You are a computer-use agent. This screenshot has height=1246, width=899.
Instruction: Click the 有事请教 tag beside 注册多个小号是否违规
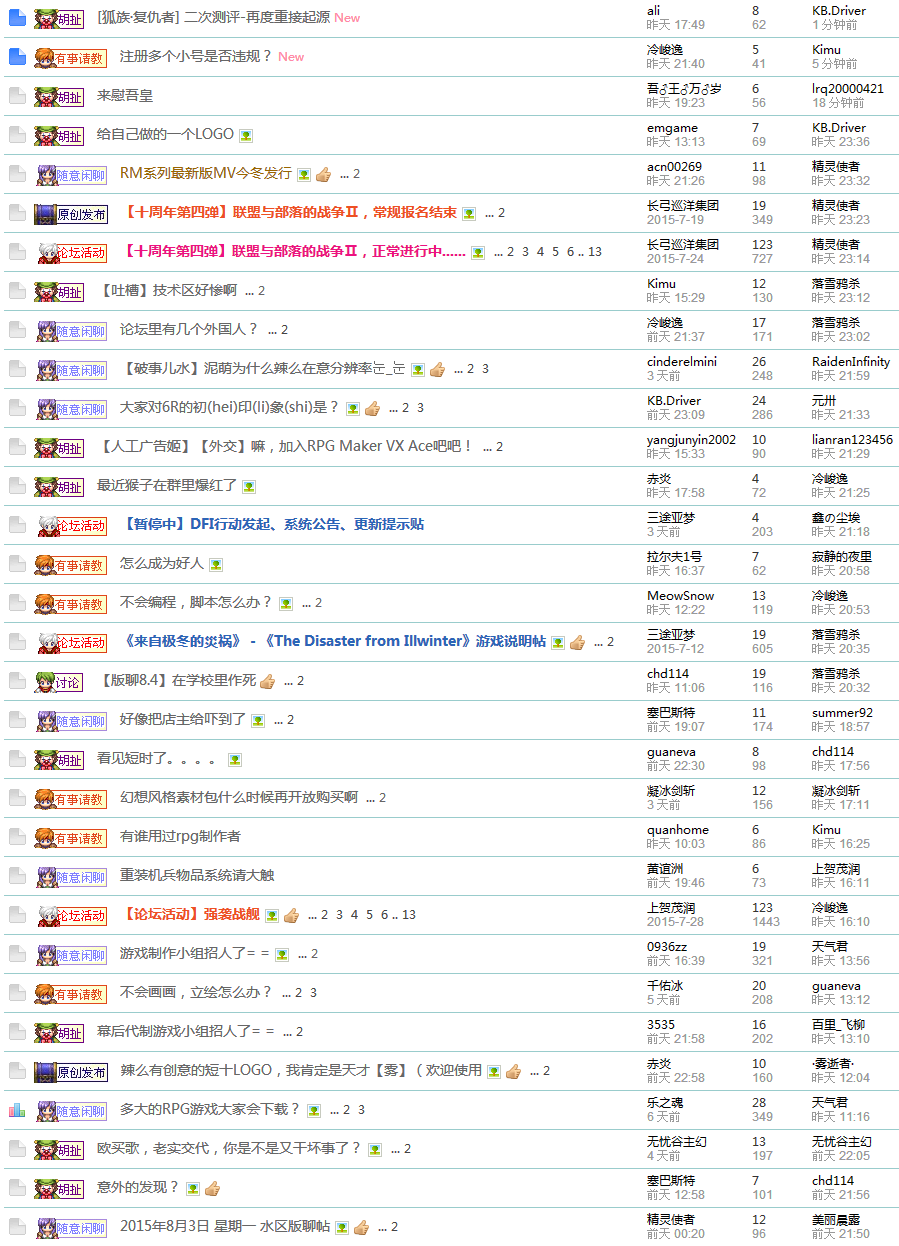(x=71, y=58)
